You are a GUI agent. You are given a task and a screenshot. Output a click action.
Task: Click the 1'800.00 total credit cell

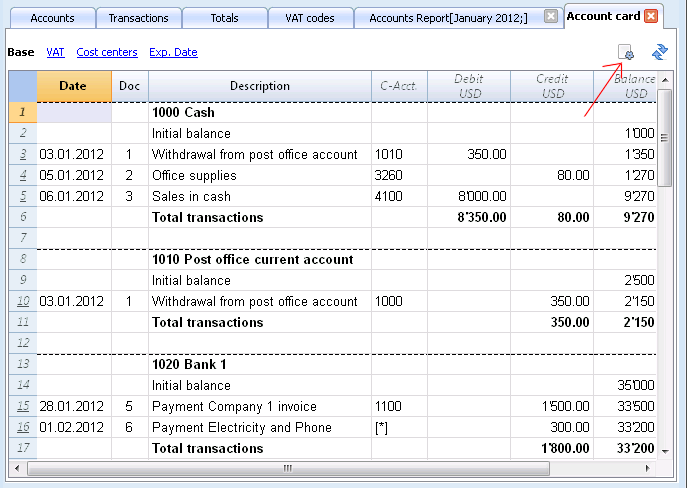[x=552, y=449]
